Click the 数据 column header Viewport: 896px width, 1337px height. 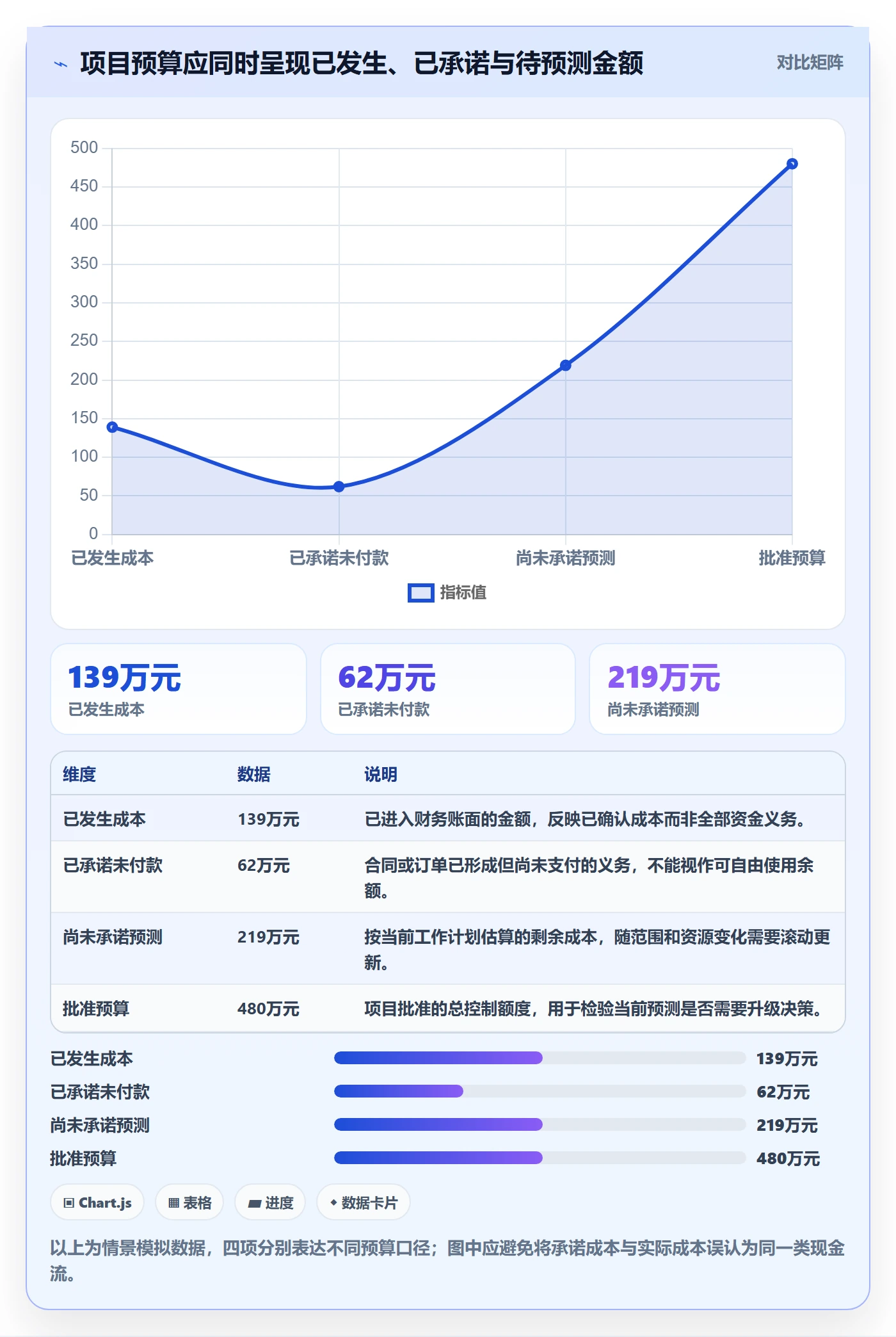pyautogui.click(x=254, y=774)
